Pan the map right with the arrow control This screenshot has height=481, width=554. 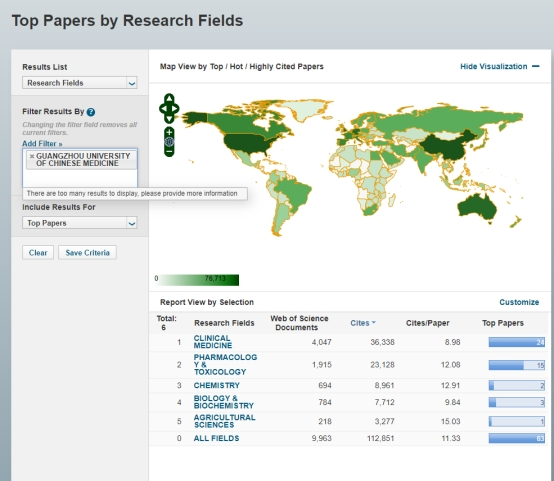pyautogui.click(x=175, y=109)
